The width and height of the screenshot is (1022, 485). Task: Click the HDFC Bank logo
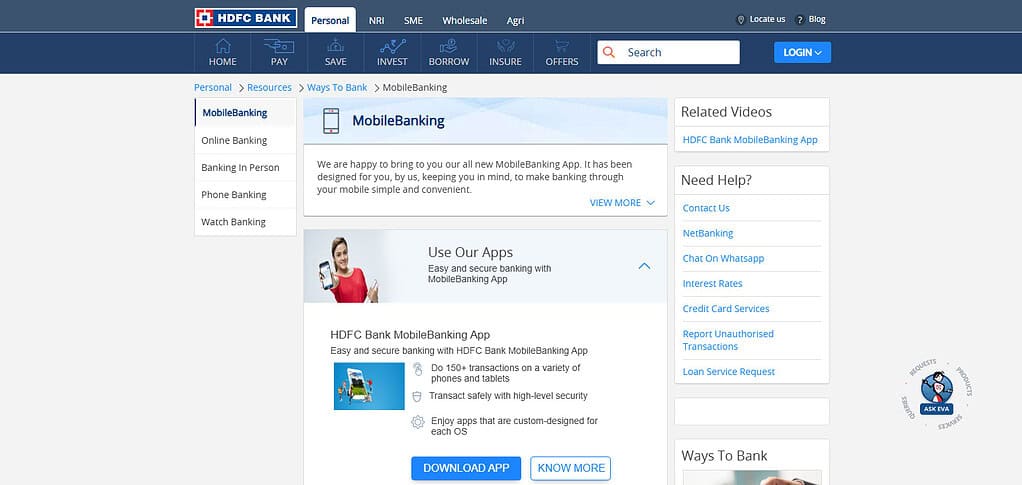pyautogui.click(x=246, y=18)
